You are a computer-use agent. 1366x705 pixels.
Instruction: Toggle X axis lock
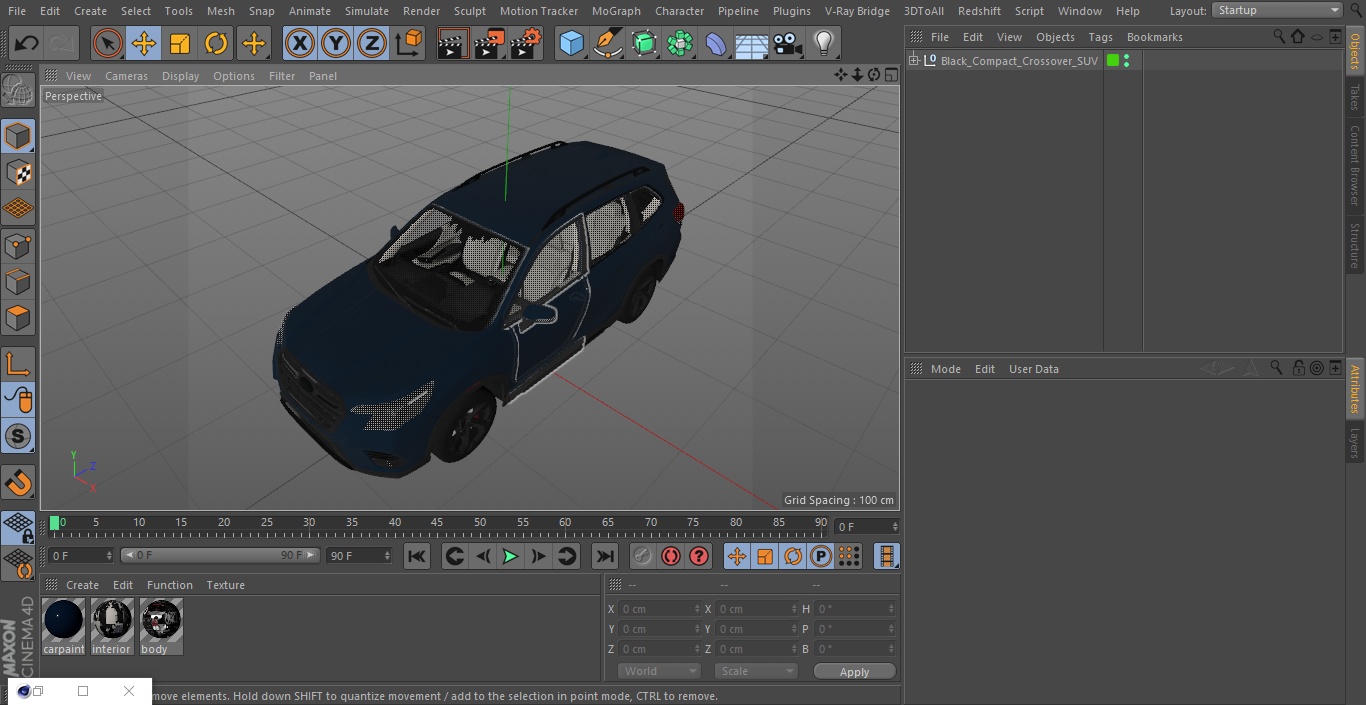[299, 43]
